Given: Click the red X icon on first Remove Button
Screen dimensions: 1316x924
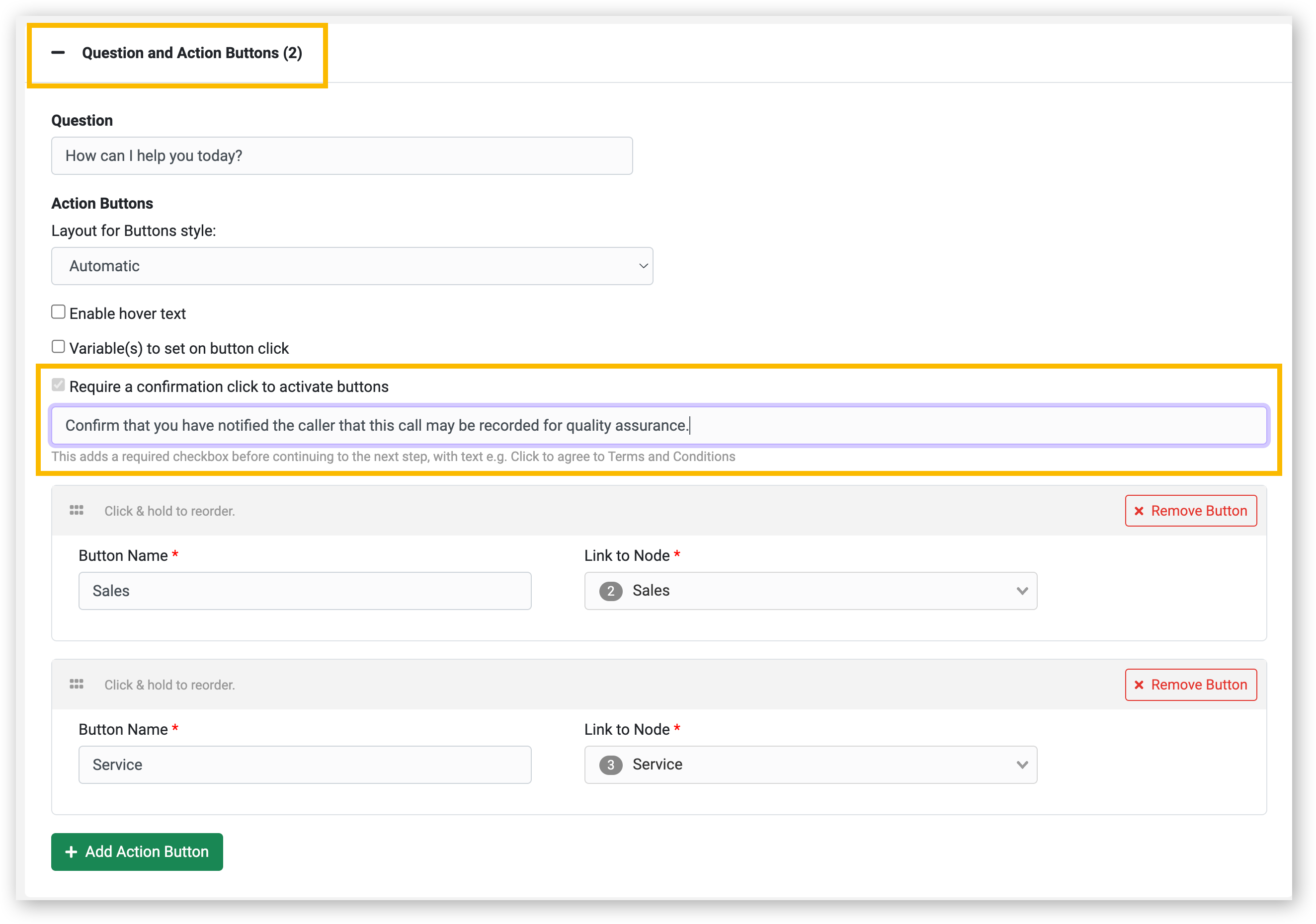Looking at the screenshot, I should click(1139, 511).
